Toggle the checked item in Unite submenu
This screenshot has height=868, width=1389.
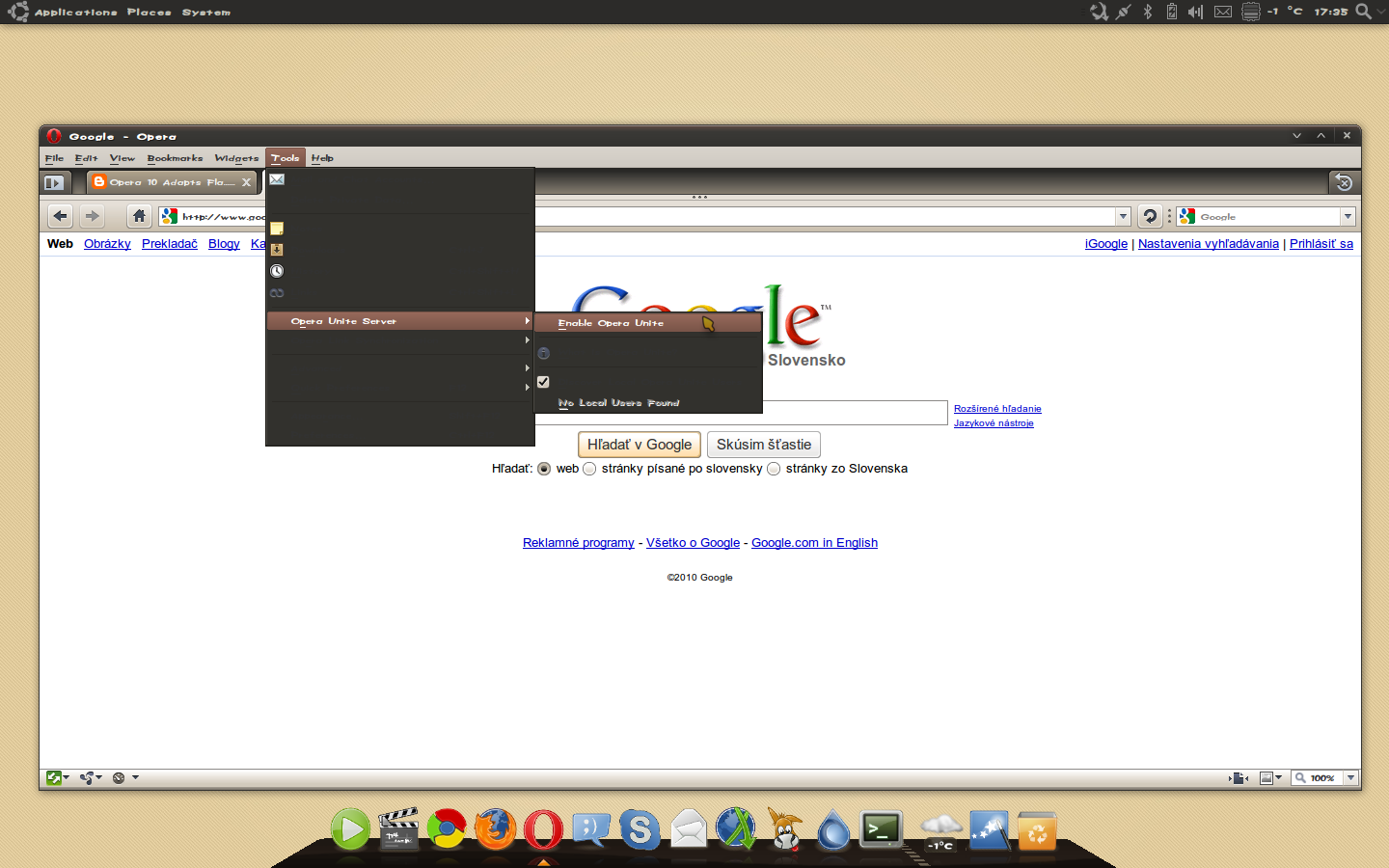point(543,382)
